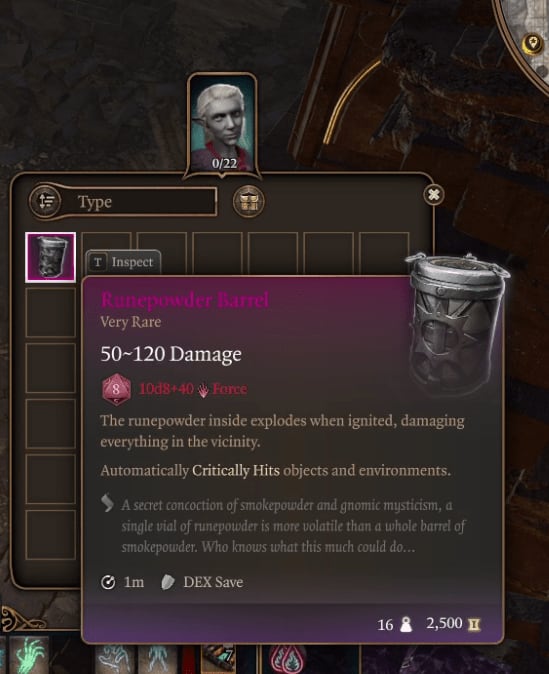Select the Runepowder Barrel inventory item
549x674 pixels.
50,257
